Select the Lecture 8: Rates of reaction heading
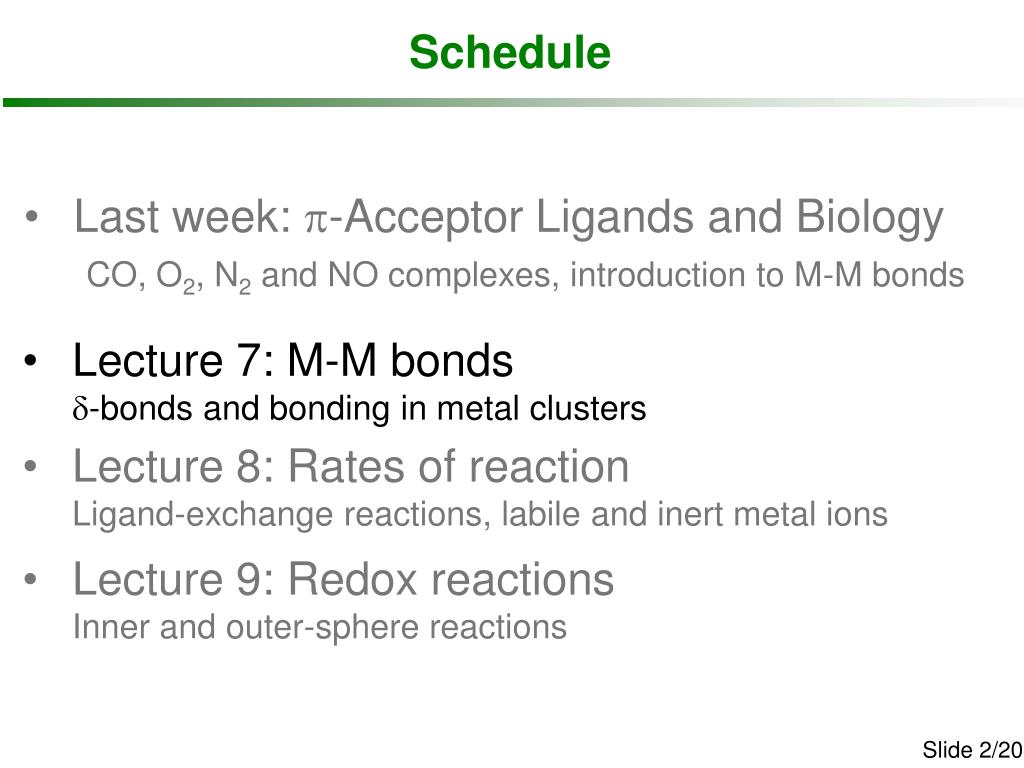 351,466
